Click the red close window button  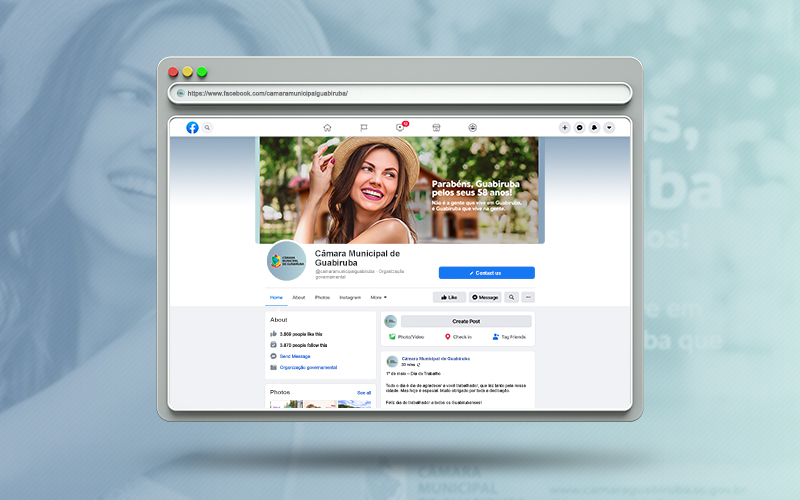click(173, 72)
